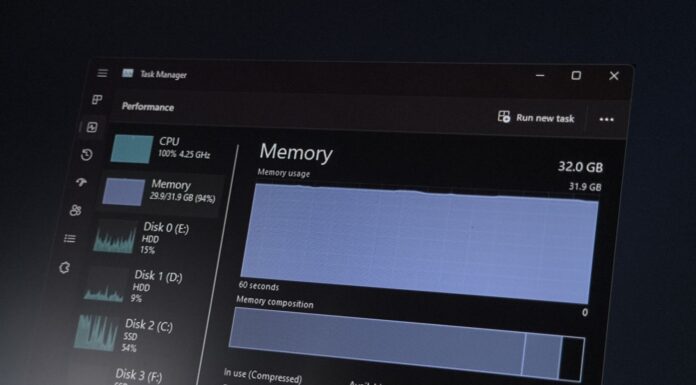The height and width of the screenshot is (385, 696).
Task: Click the Memory heading title
Action: point(296,152)
